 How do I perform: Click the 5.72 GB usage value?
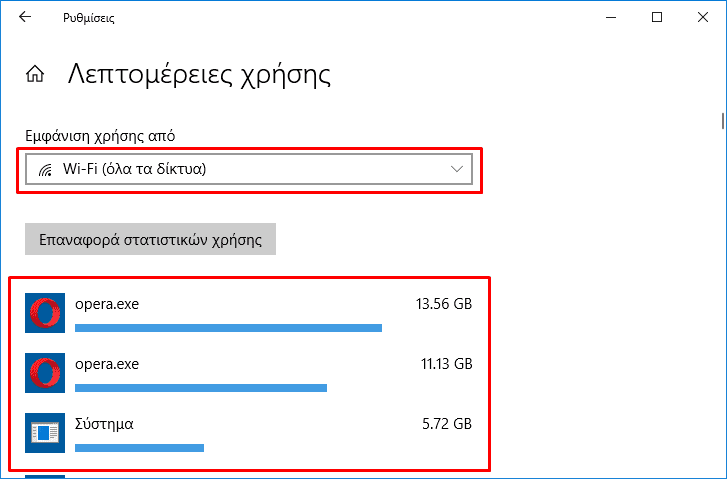[x=447, y=424]
